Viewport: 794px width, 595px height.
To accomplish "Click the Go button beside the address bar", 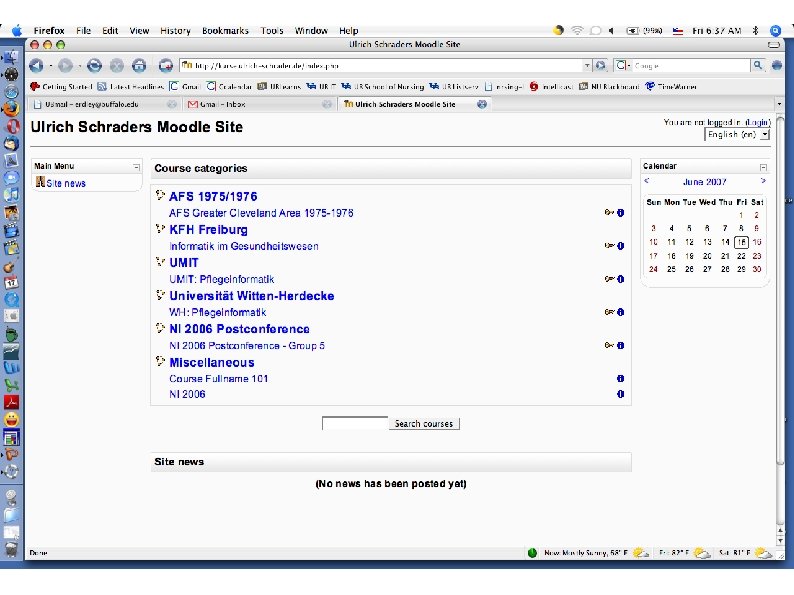I will point(601,65).
